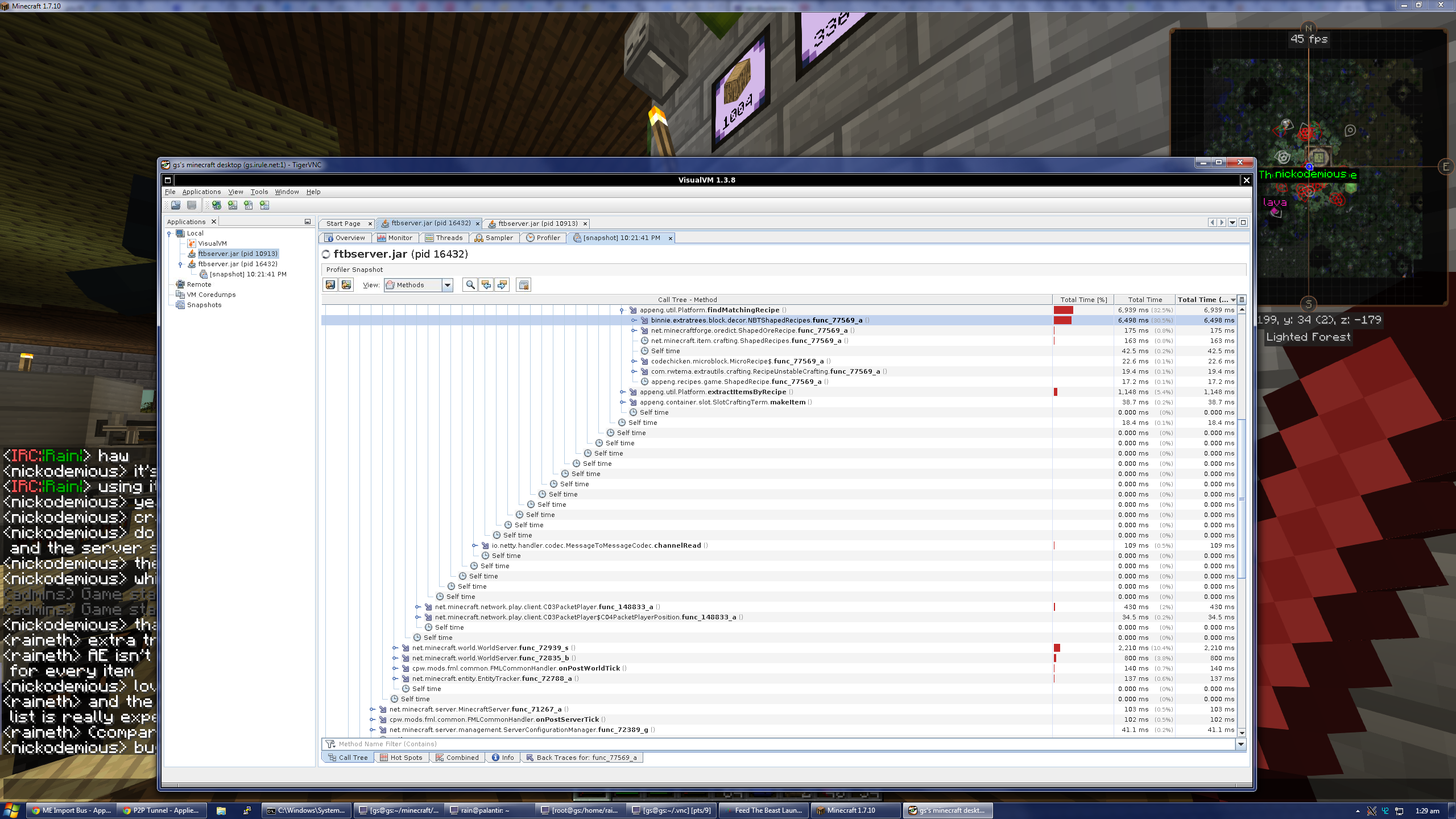Switch to the Start Page tab
This screenshot has height=819, width=1456.
pyautogui.click(x=344, y=224)
